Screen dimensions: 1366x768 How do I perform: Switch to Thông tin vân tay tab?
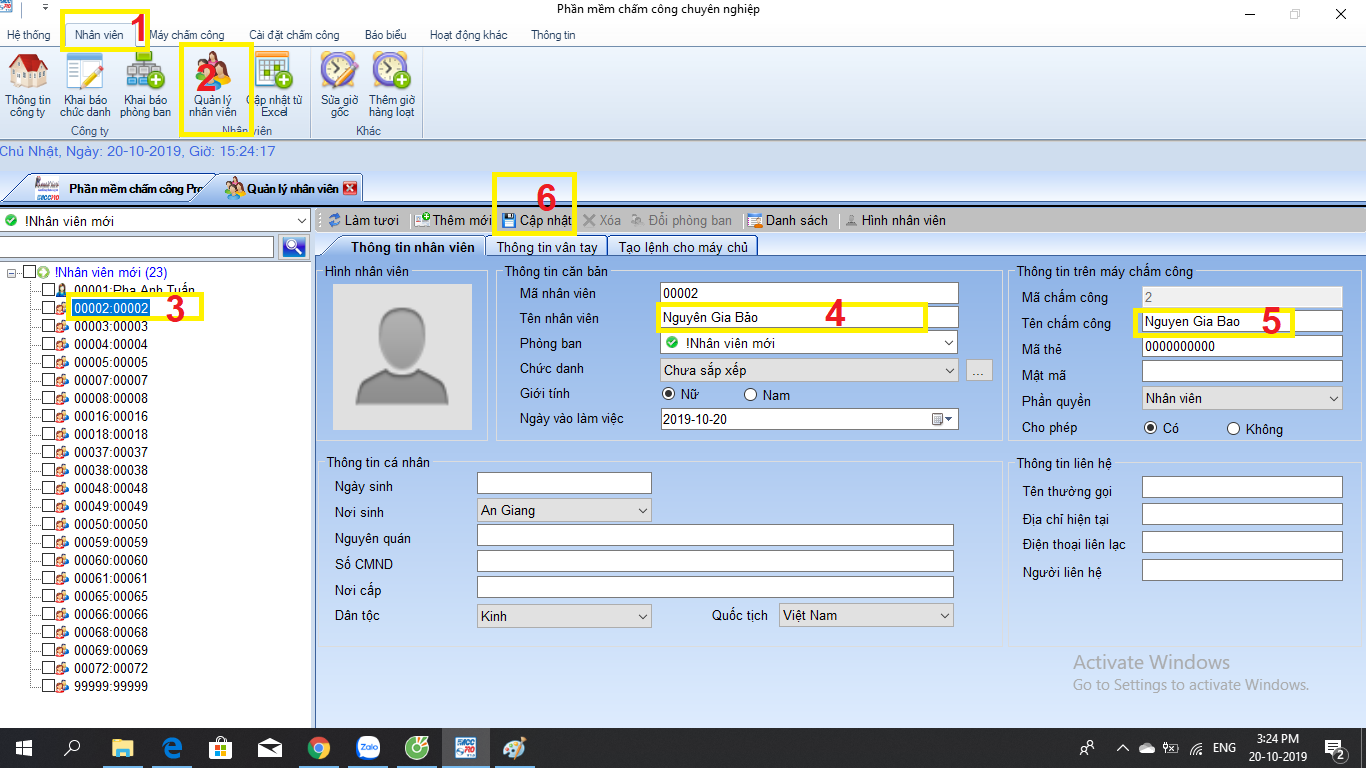tap(547, 247)
